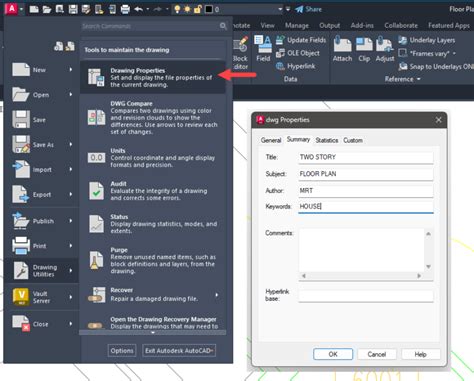Open the Status utility
474x381 pixels.
[x=153, y=224]
